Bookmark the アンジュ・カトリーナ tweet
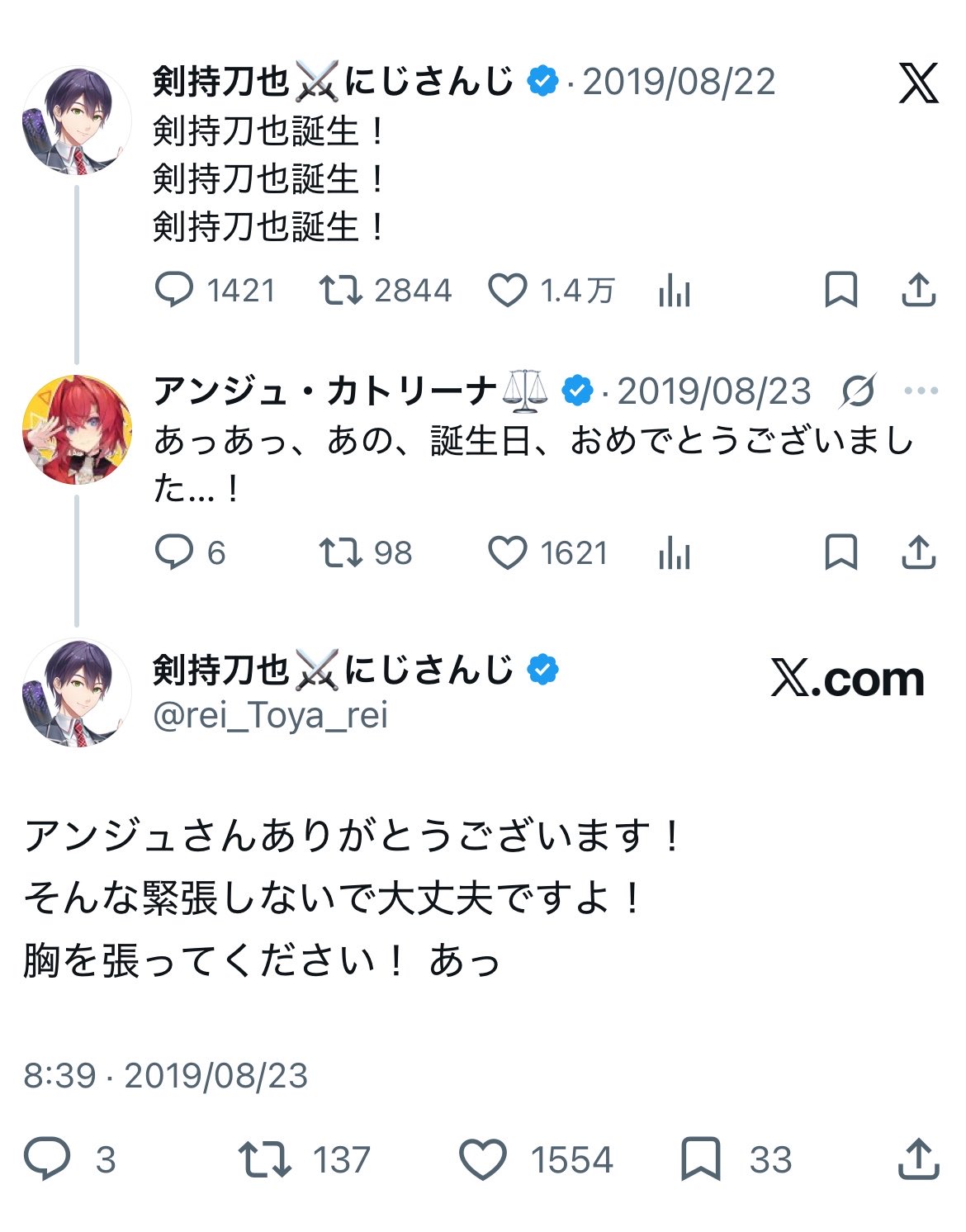966x1232 pixels. pyautogui.click(x=841, y=552)
